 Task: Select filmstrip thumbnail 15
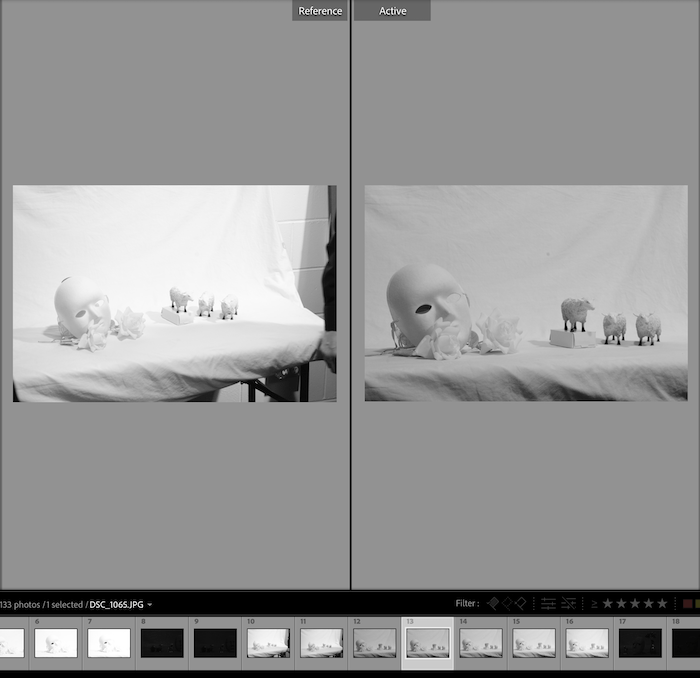click(x=534, y=643)
